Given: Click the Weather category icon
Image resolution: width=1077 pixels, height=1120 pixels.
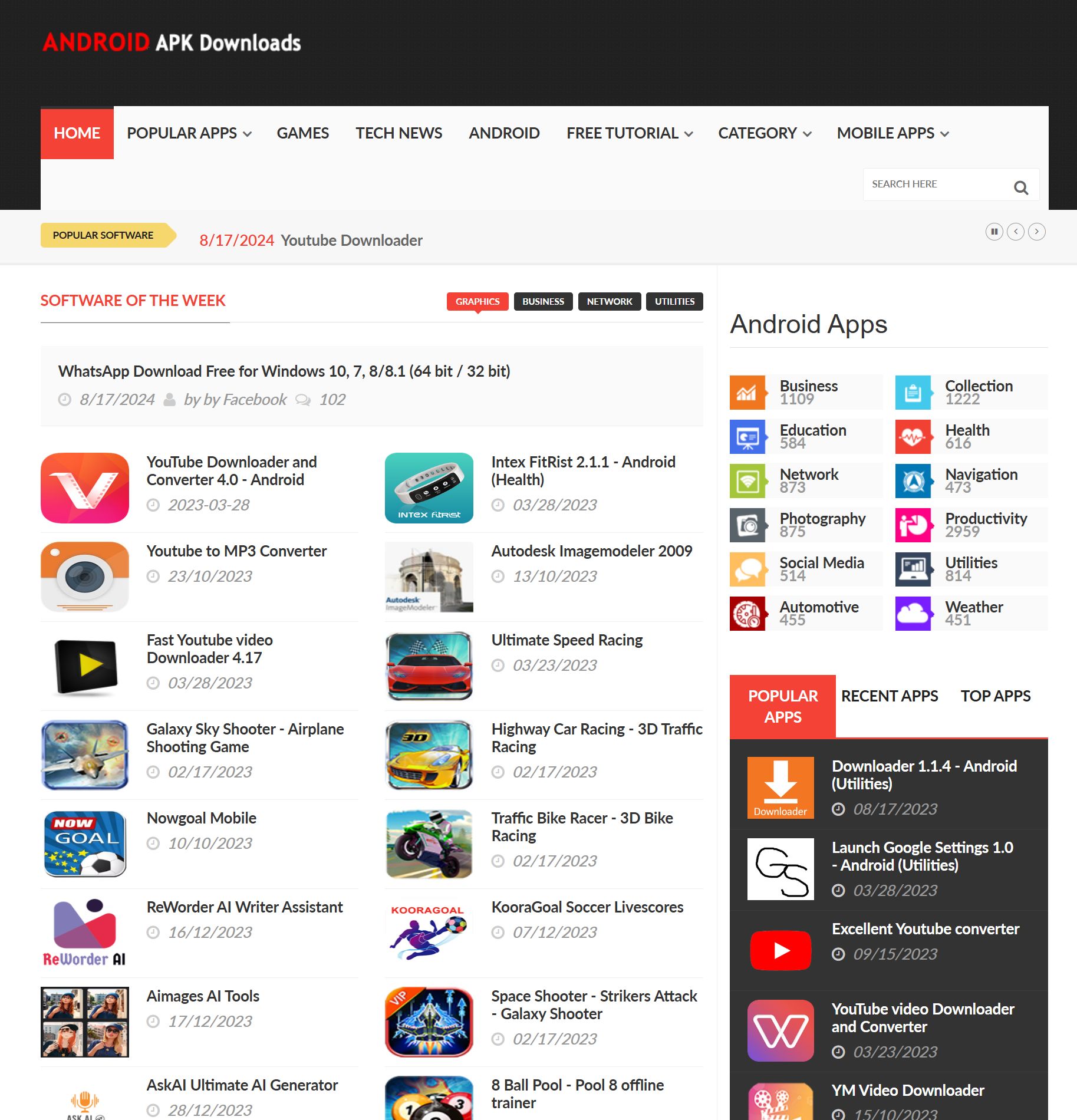Looking at the screenshot, I should click(x=913, y=612).
